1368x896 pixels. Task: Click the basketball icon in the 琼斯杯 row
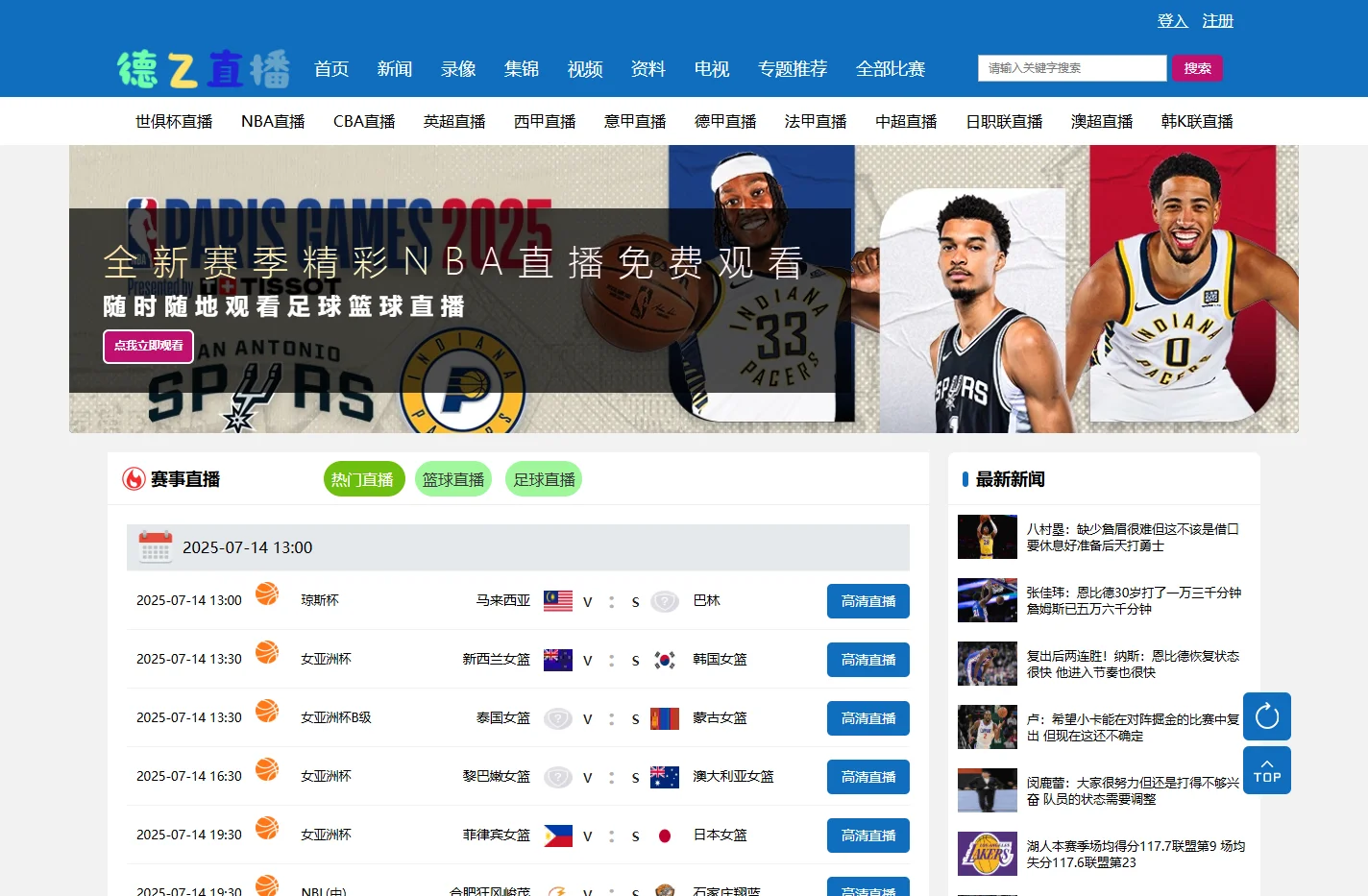(267, 593)
